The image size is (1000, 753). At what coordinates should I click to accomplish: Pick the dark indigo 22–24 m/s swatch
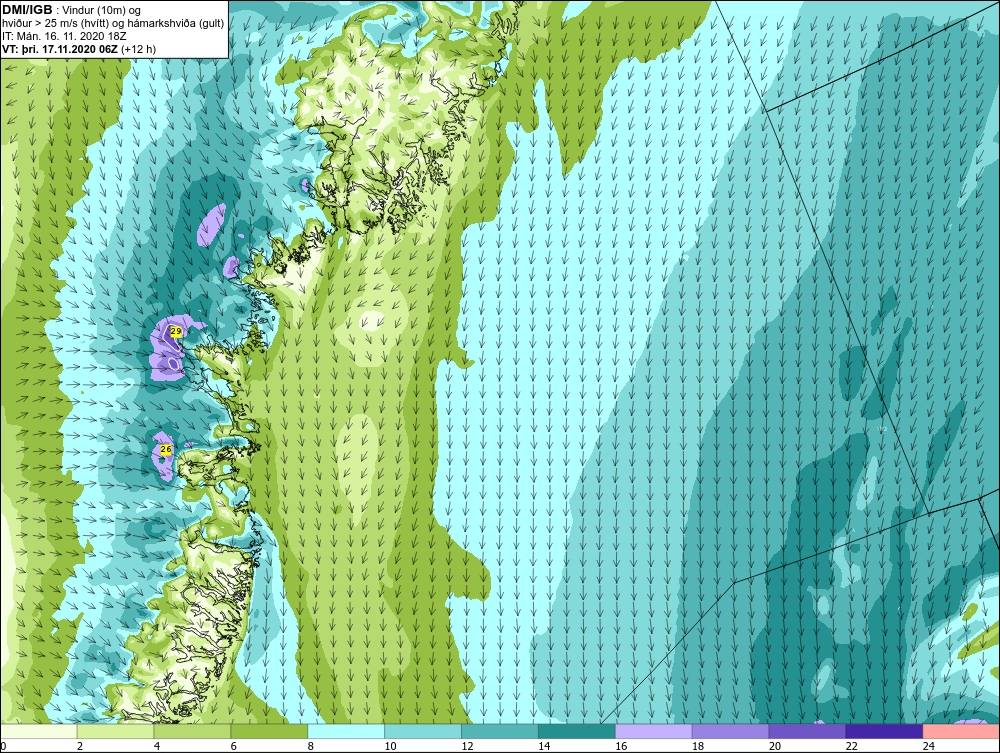(885, 731)
